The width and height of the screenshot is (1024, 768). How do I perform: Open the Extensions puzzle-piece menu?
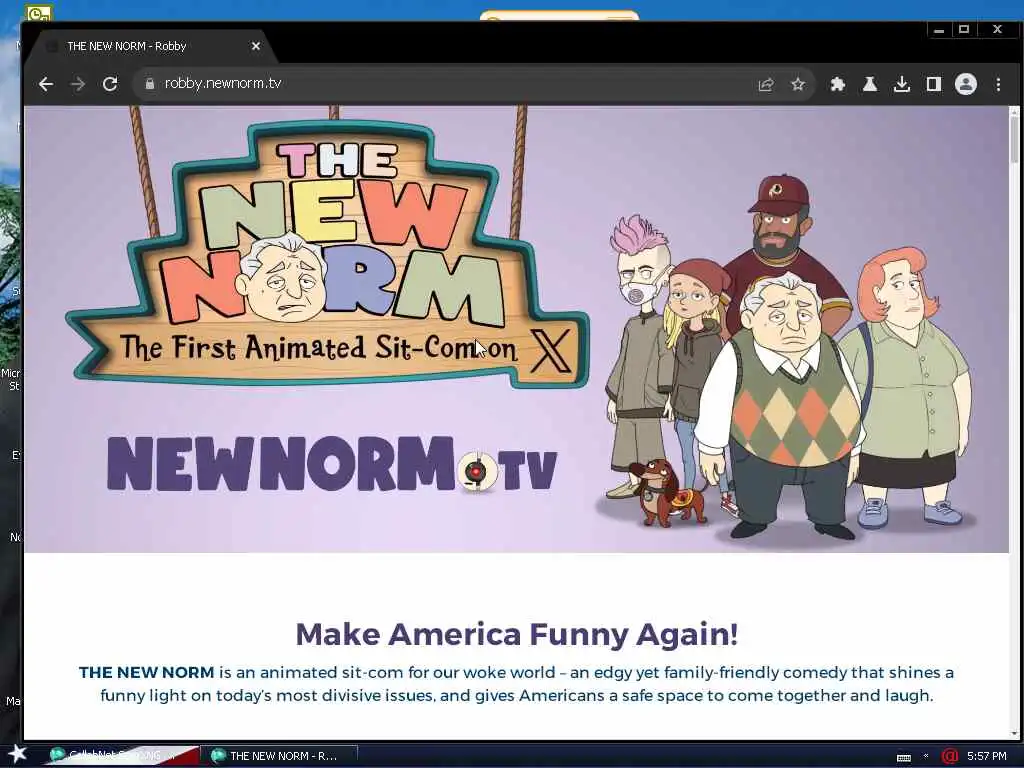pyautogui.click(x=837, y=84)
